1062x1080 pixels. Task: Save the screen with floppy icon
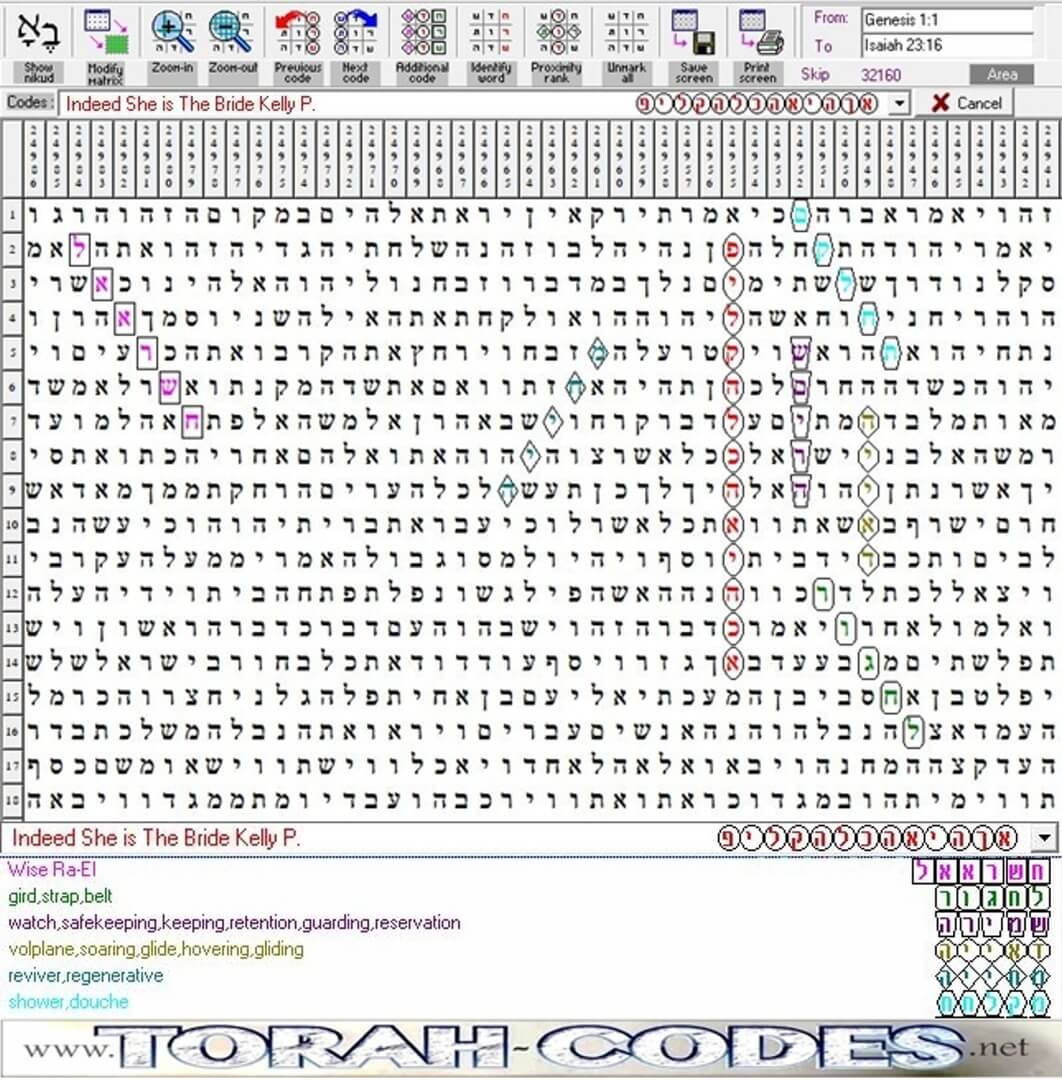click(692, 33)
